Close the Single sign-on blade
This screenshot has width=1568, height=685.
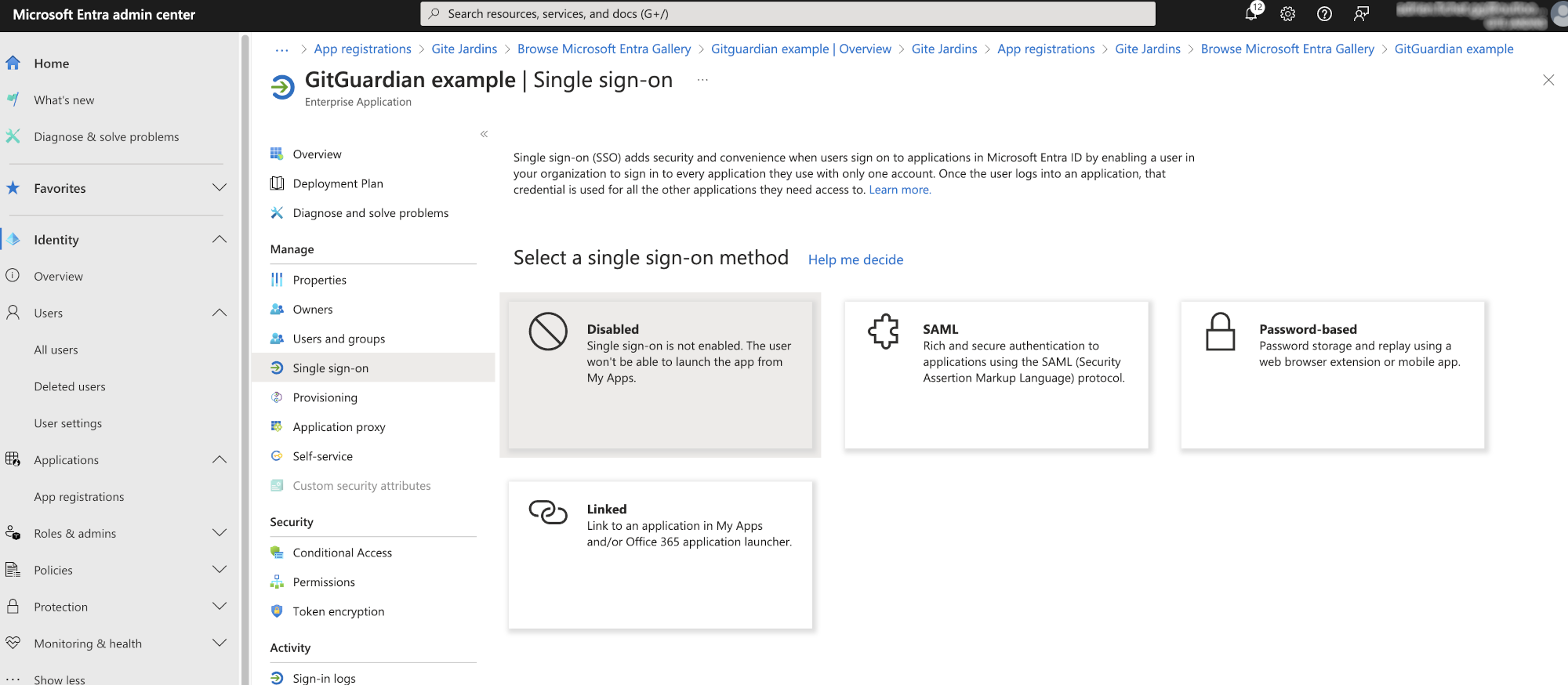(x=1548, y=80)
